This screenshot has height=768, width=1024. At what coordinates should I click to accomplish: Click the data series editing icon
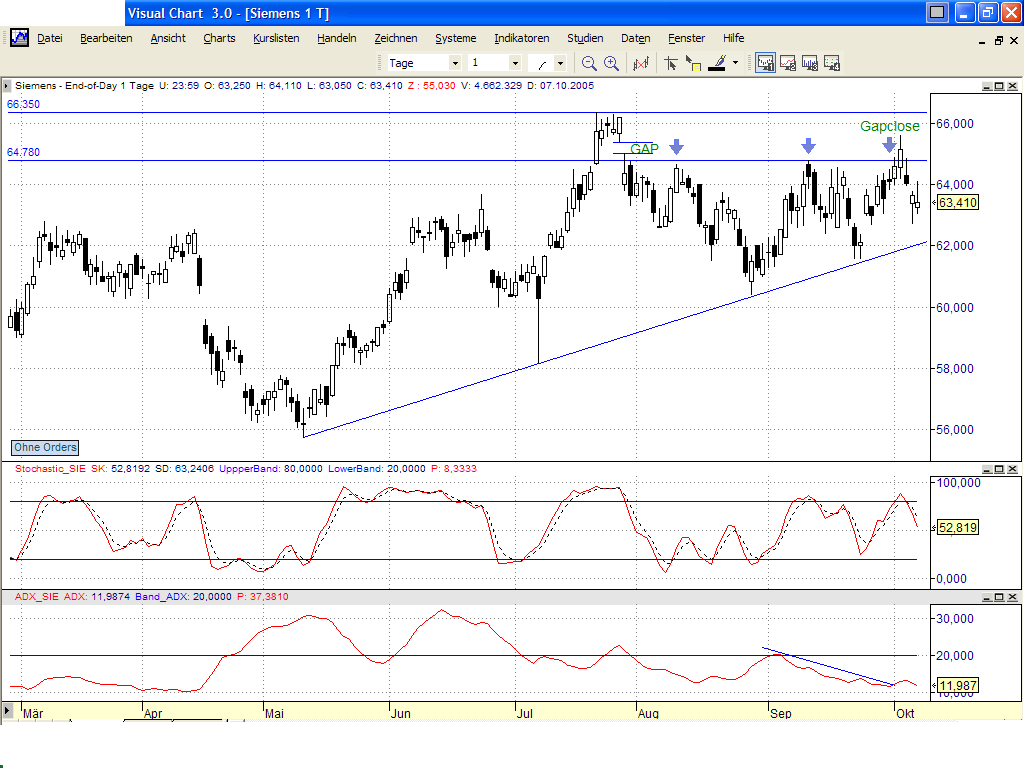641,62
